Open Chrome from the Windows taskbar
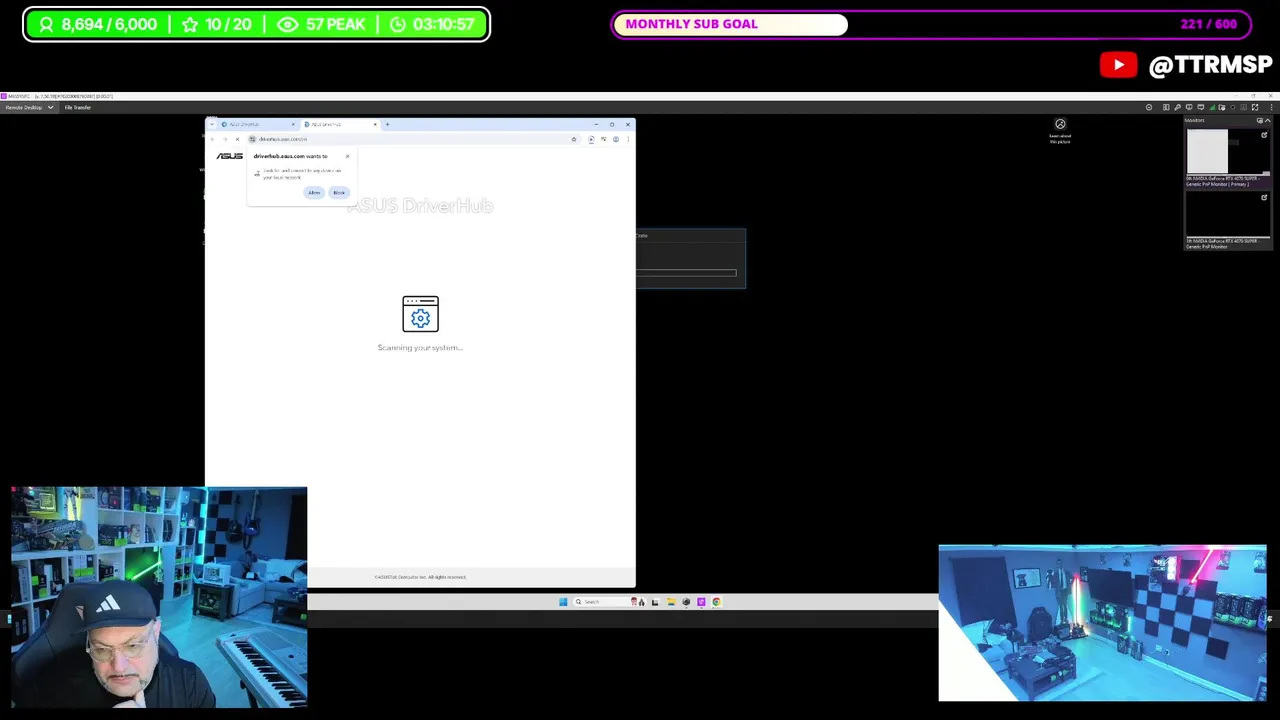This screenshot has height=720, width=1280. (x=716, y=602)
